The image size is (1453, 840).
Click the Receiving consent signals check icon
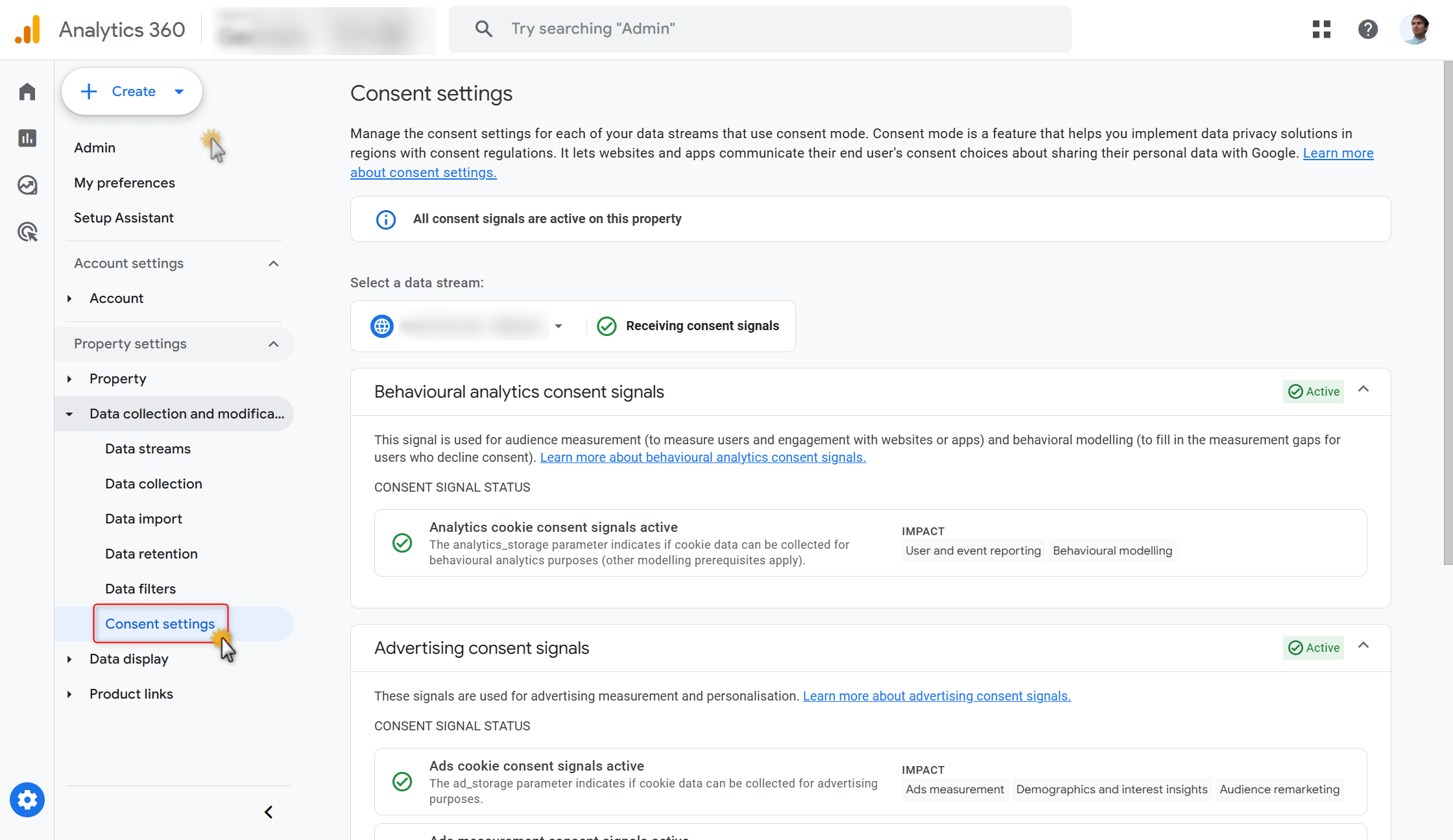click(x=606, y=326)
